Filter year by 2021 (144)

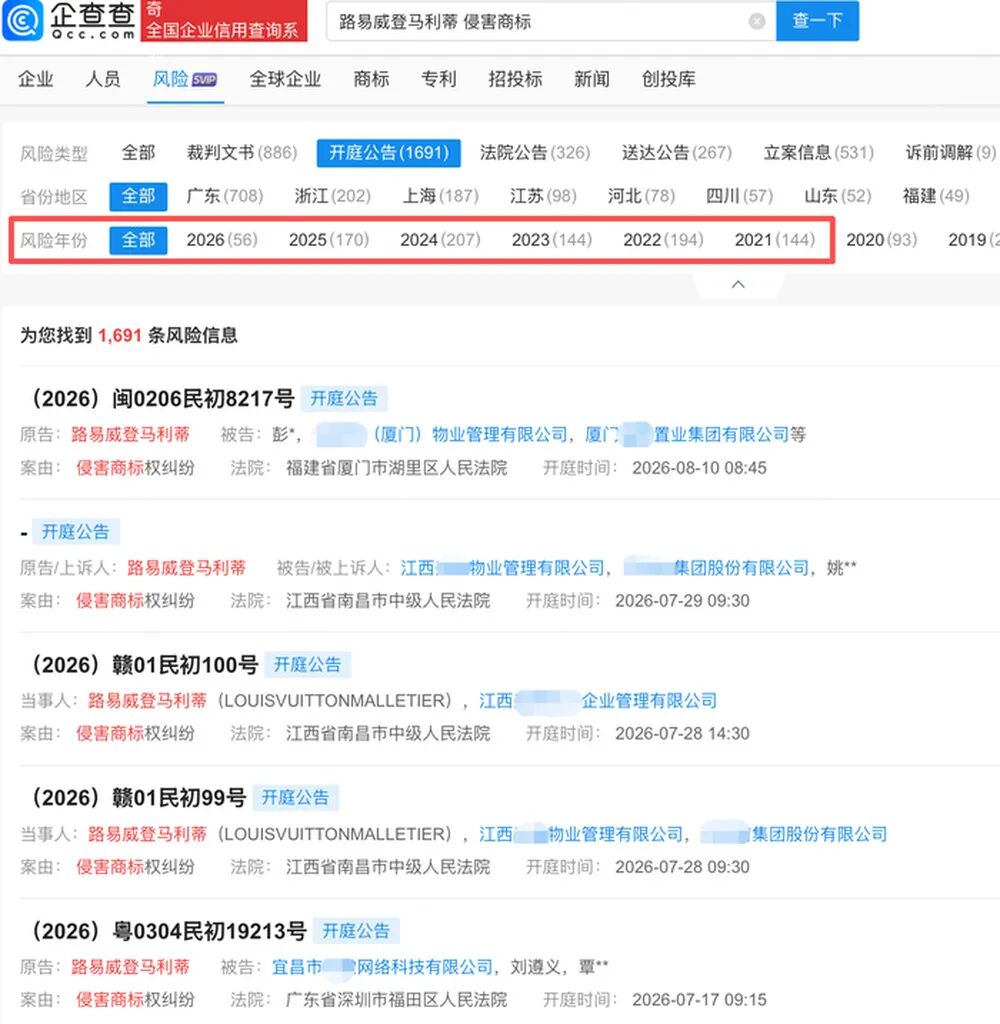tap(775, 240)
